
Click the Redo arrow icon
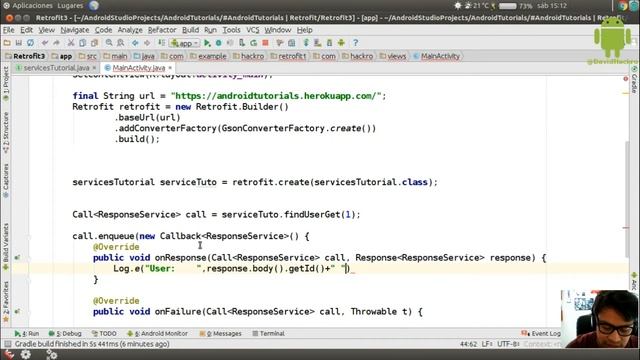(x=56, y=43)
